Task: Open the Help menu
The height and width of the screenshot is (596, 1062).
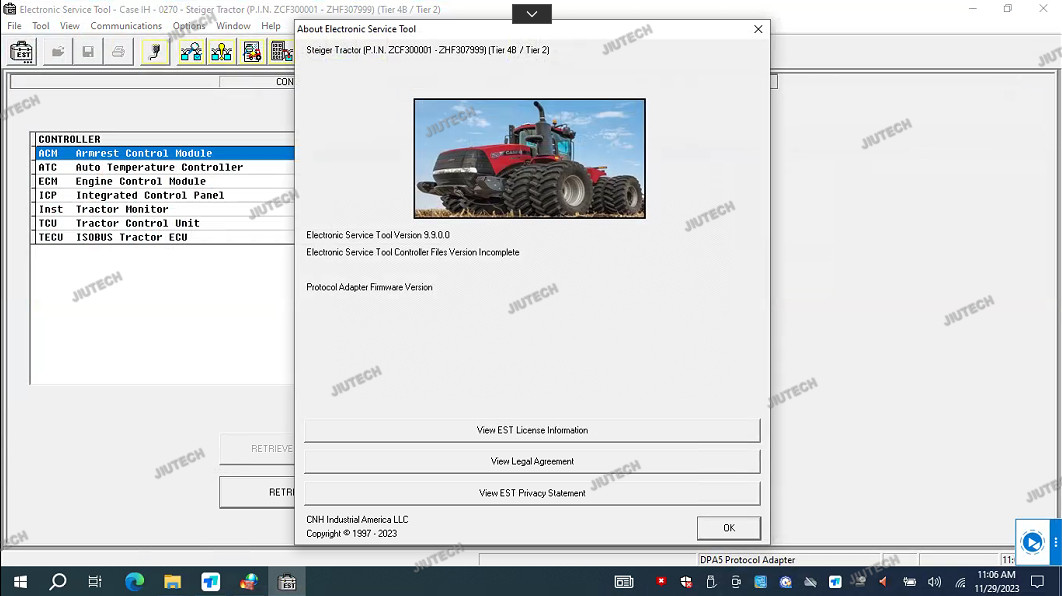Action: [271, 26]
